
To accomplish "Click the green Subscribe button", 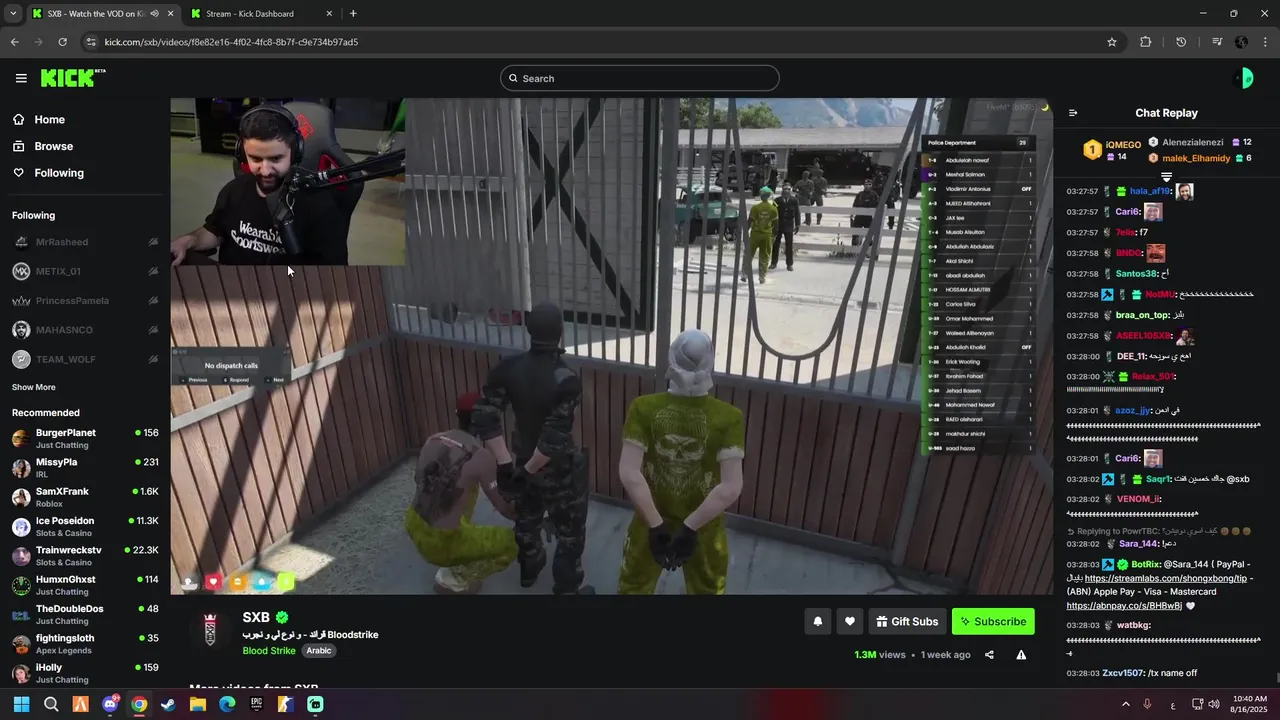I will (x=993, y=621).
